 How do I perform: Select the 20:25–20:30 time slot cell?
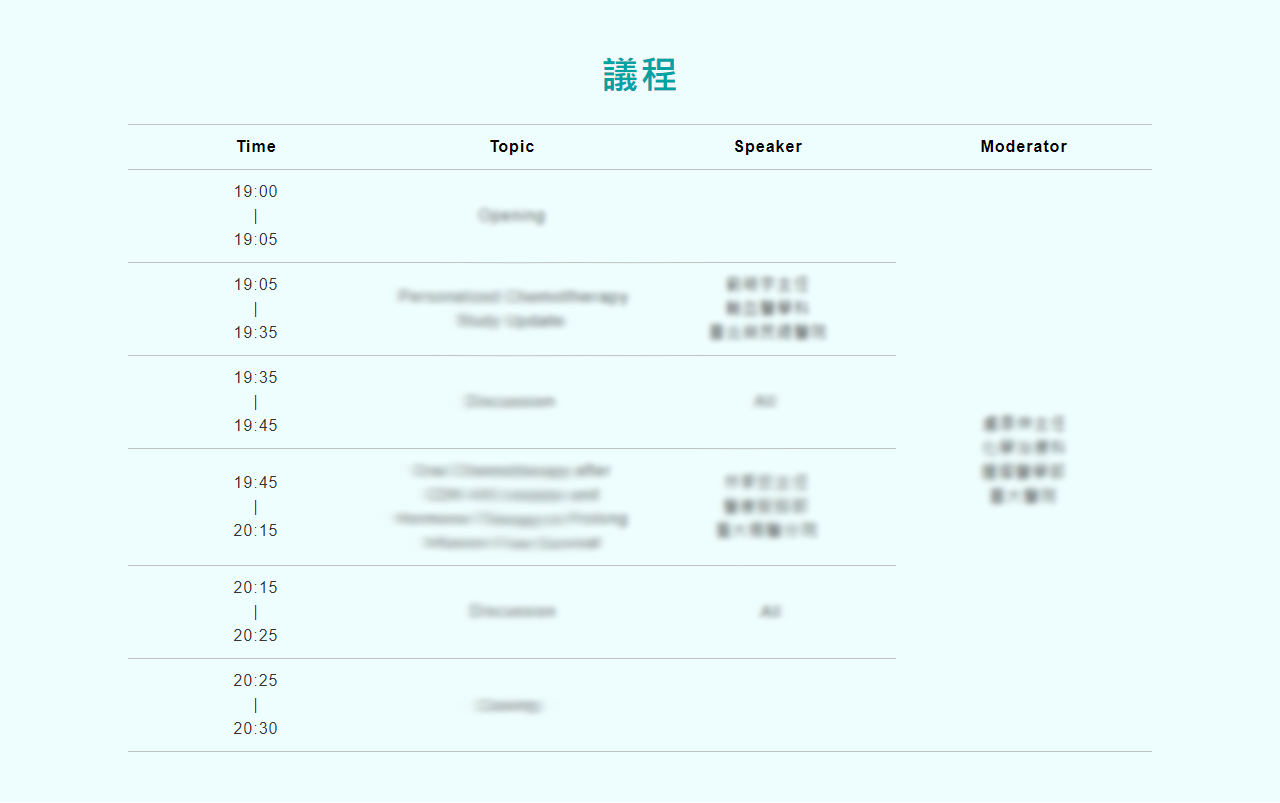(256, 704)
